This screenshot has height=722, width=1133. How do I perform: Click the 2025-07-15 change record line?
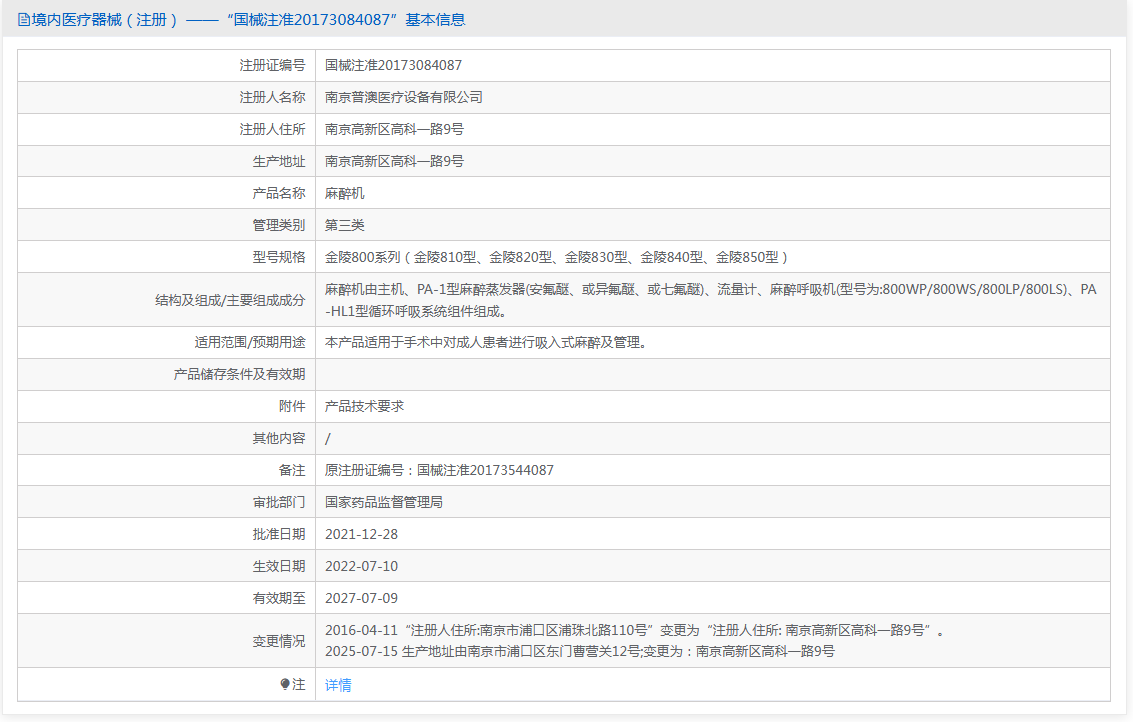580,651
